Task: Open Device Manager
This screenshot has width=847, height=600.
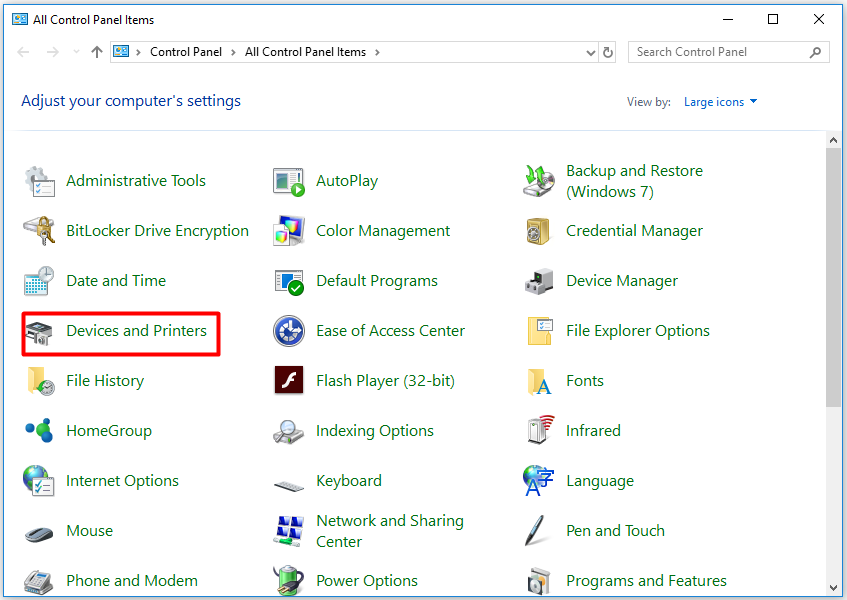Action: (621, 280)
